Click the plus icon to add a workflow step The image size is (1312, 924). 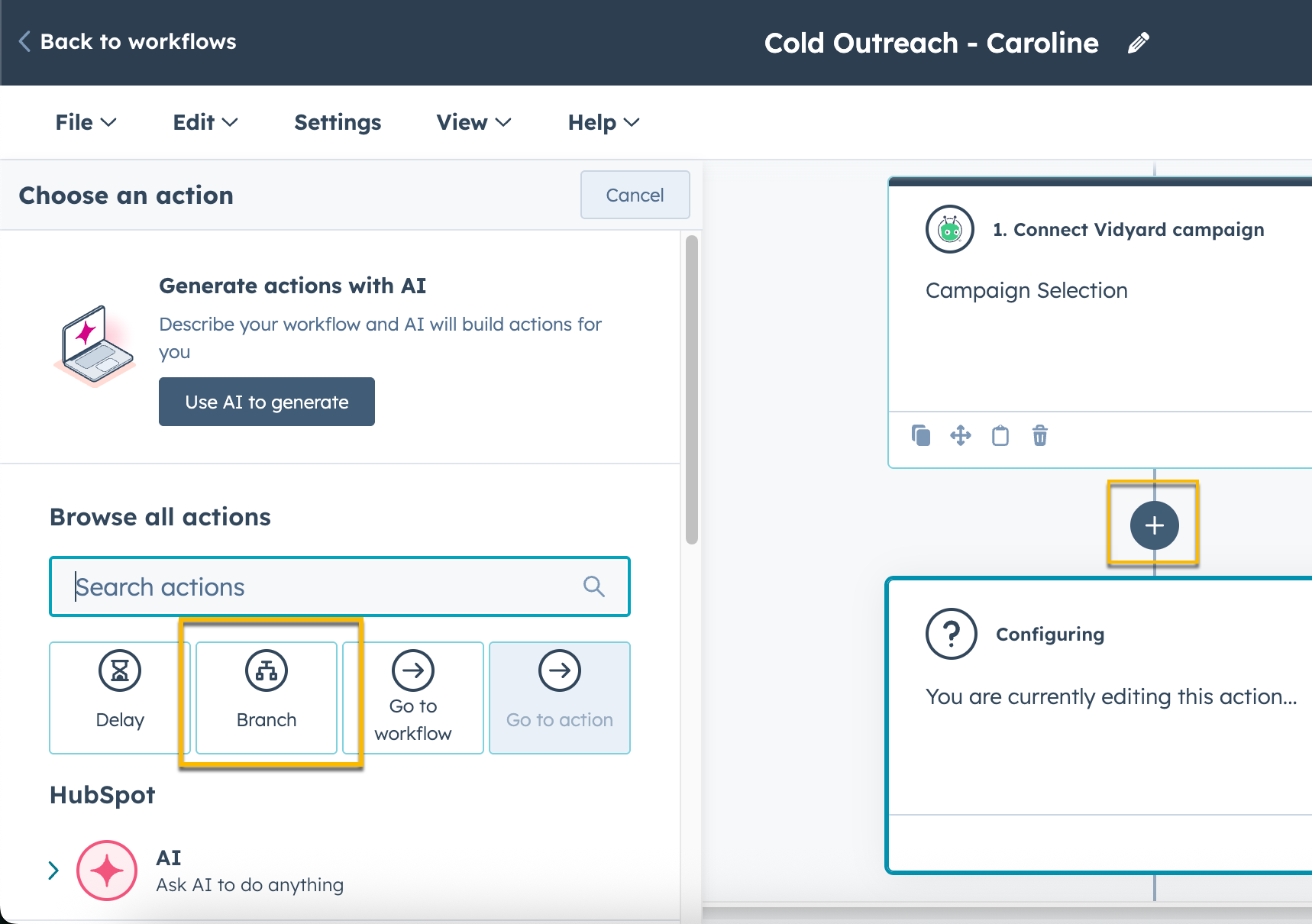tap(1153, 525)
